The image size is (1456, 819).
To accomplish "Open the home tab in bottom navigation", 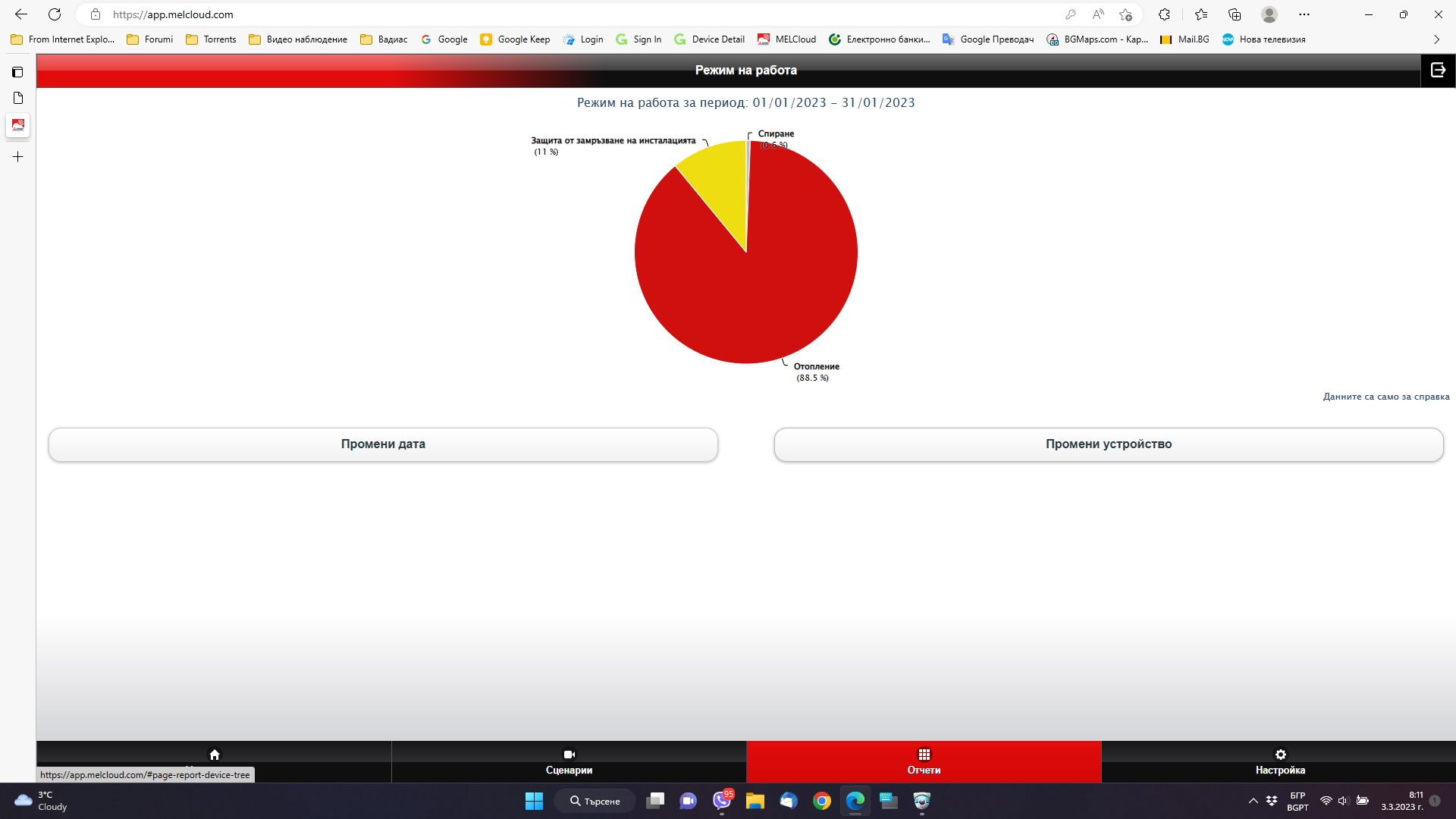I will point(214,756).
